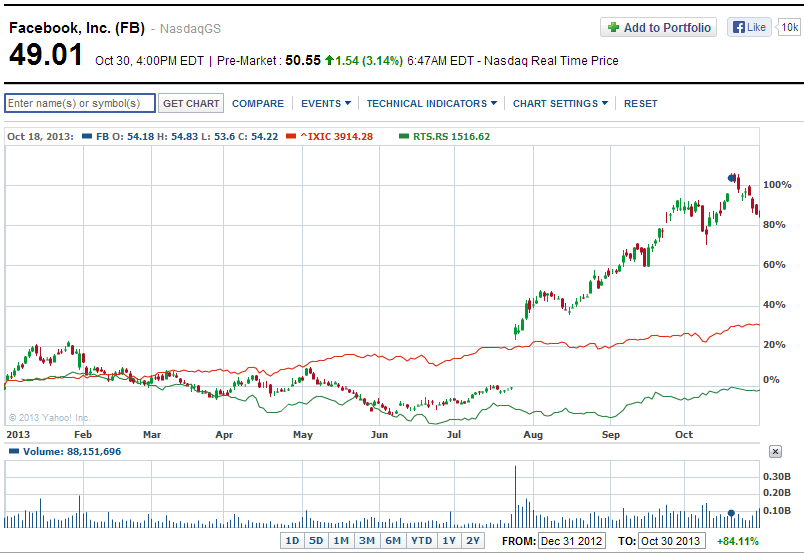Select the 3M time range tab
The width and height of the screenshot is (804, 553).
(367, 541)
